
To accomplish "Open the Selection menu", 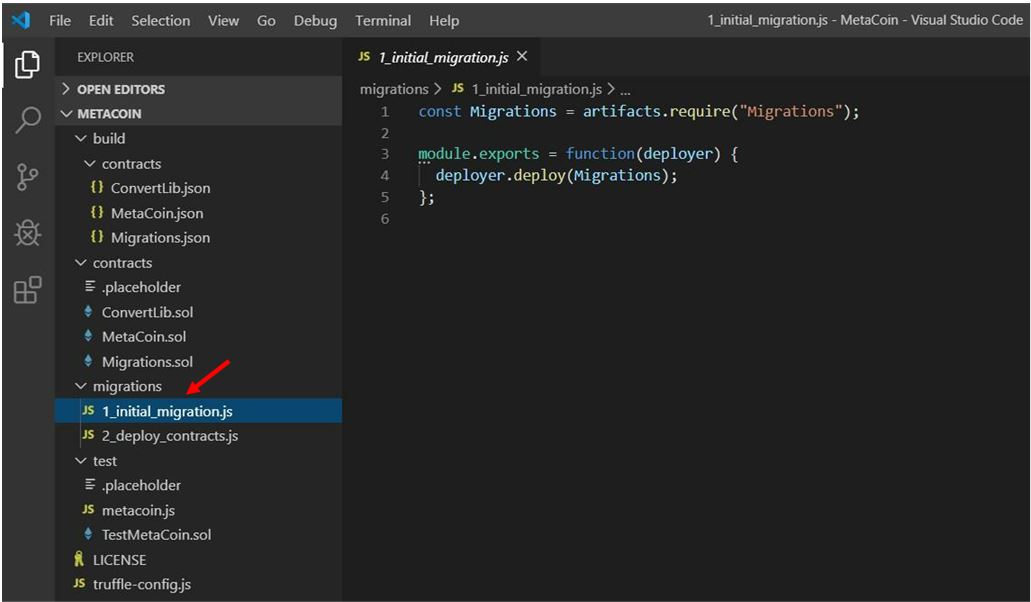I will (160, 20).
